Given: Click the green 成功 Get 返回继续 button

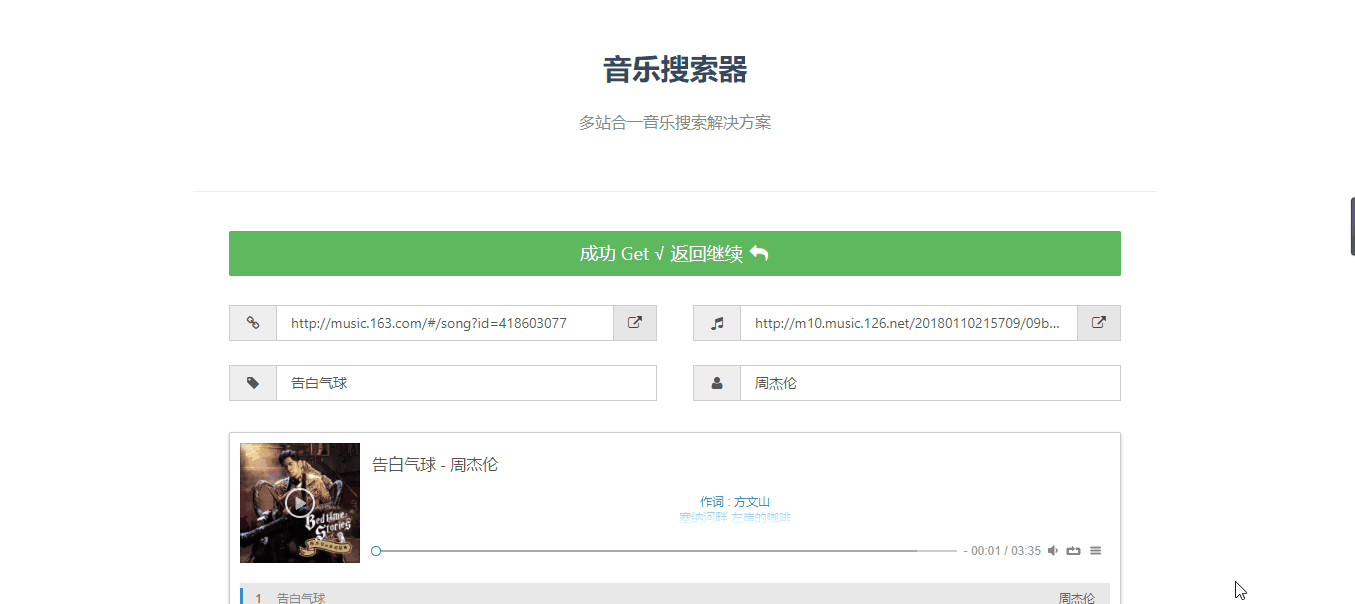Looking at the screenshot, I should tap(674, 253).
